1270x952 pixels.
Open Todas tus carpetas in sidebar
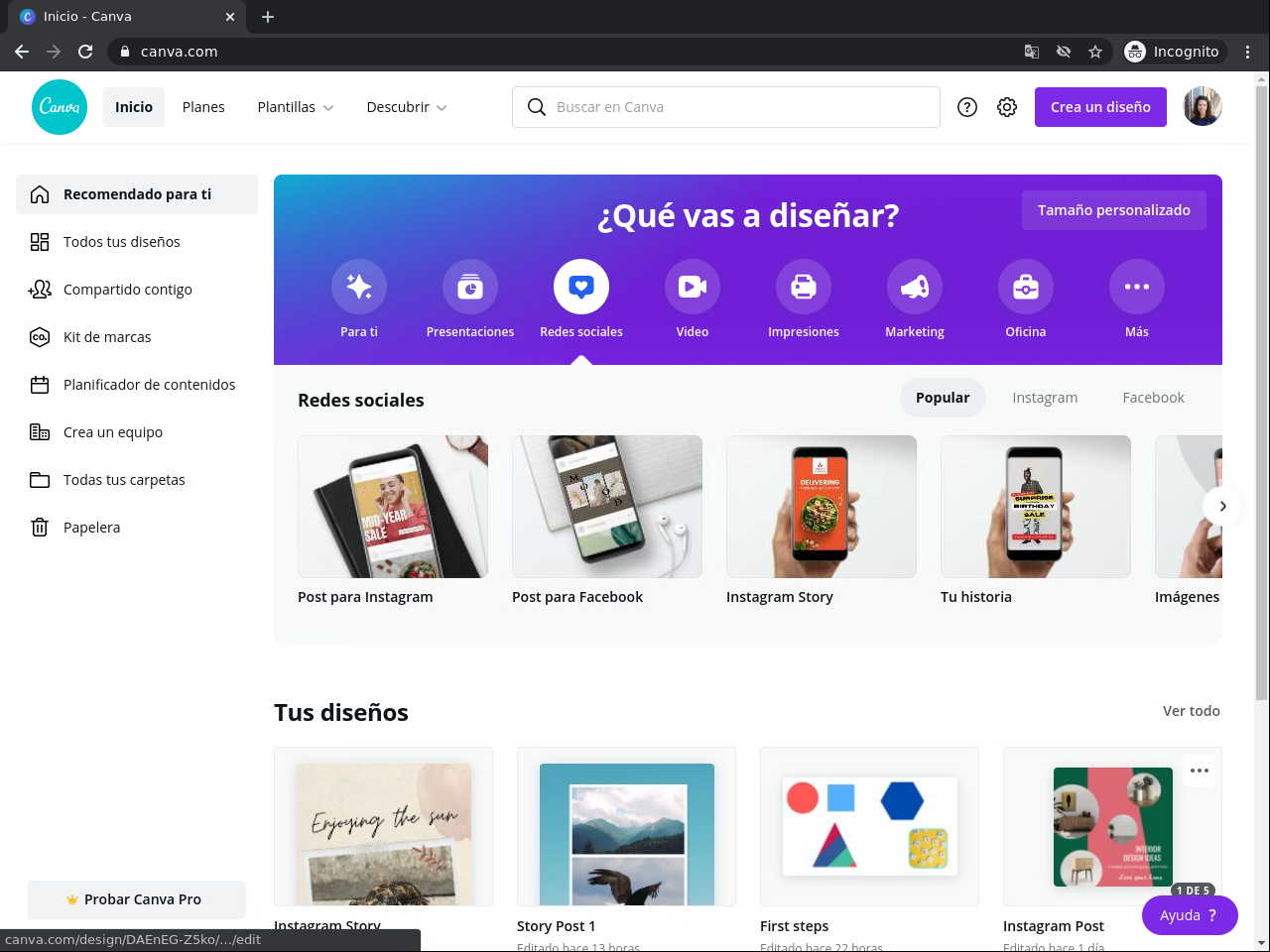(137, 480)
